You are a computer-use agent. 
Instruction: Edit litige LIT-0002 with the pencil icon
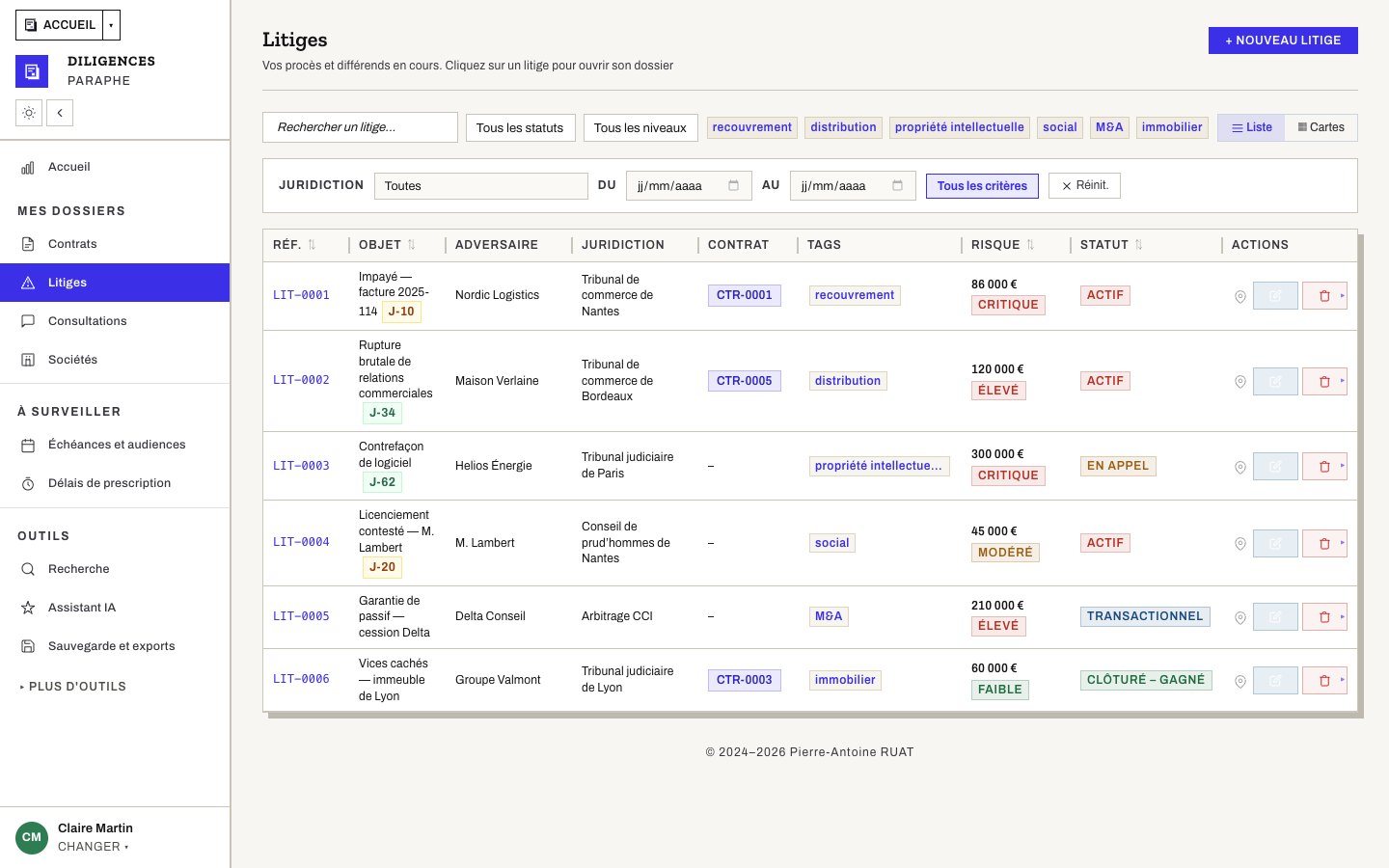[x=1275, y=381]
